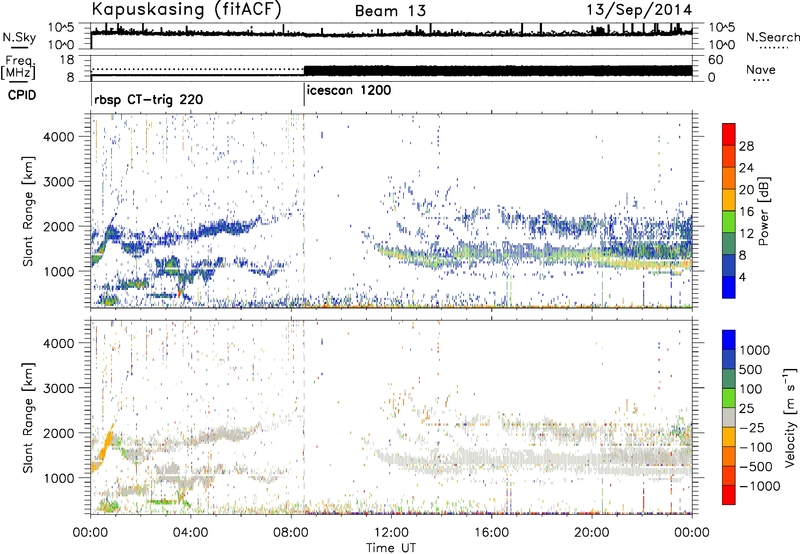Click the 500 tick on Velocity colorbar

[x=753, y=369]
